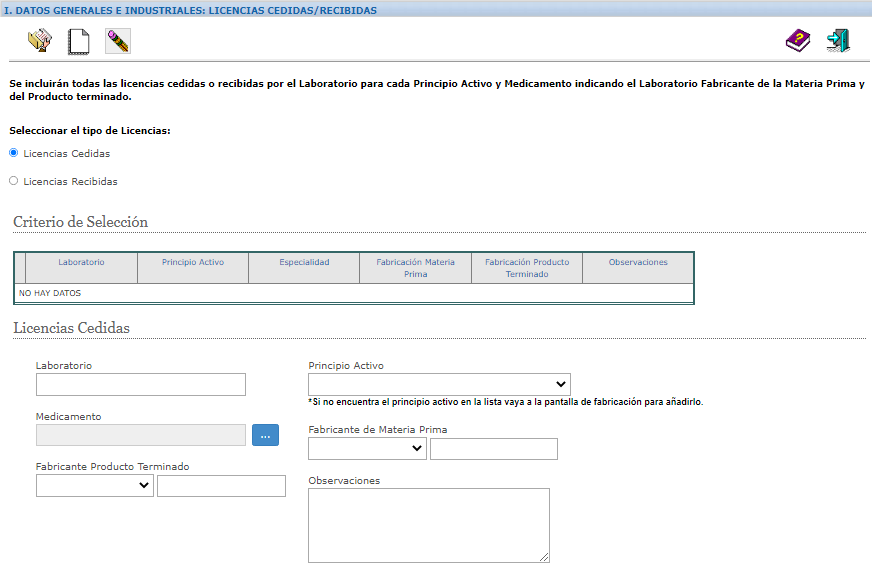Click the text field beside Fabricante Materia Prima dropdown

(494, 449)
